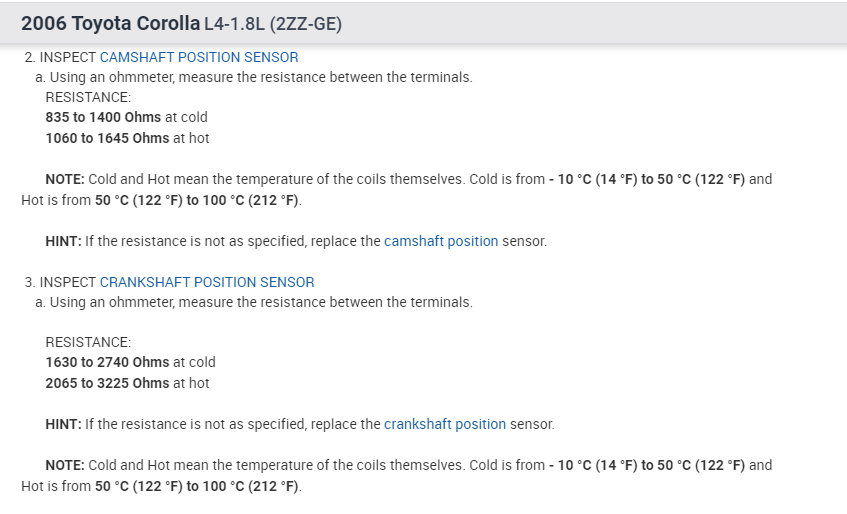This screenshot has height=514, width=847.
Task: Click the '1060 to 1645 Ohms' hot value
Action: coord(107,138)
